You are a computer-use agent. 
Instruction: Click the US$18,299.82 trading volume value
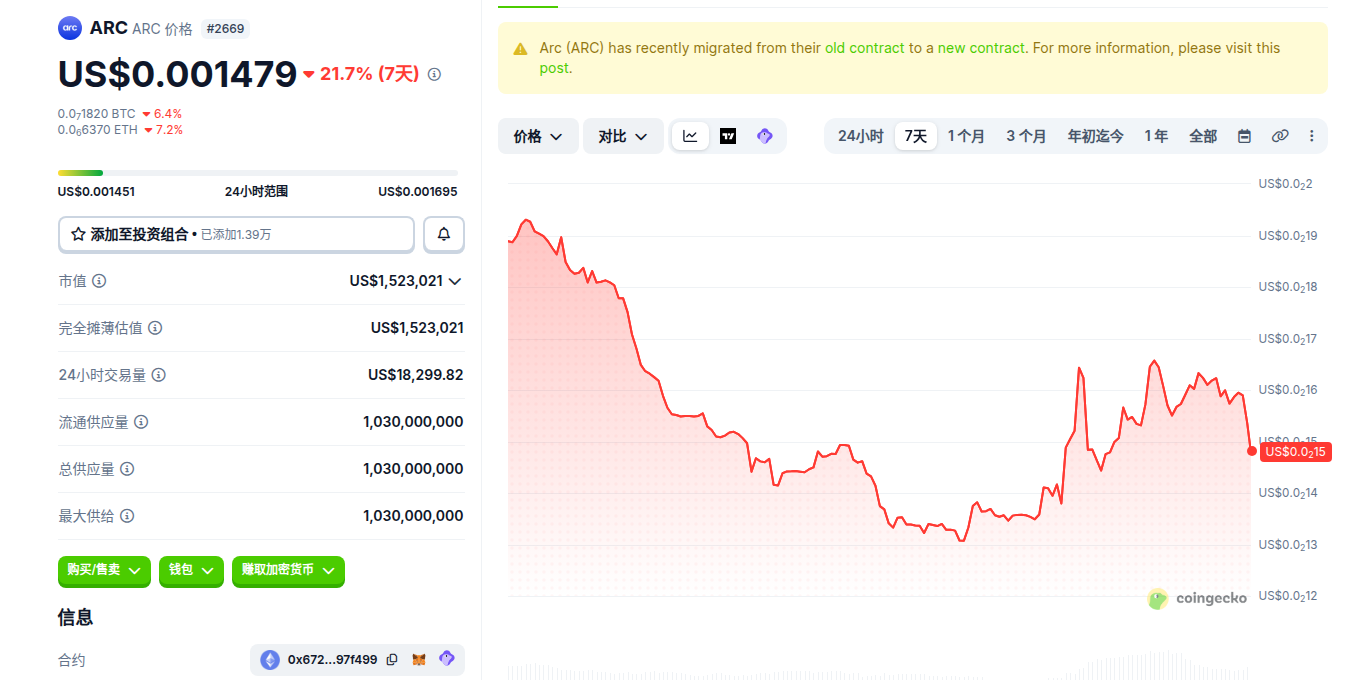click(416, 375)
